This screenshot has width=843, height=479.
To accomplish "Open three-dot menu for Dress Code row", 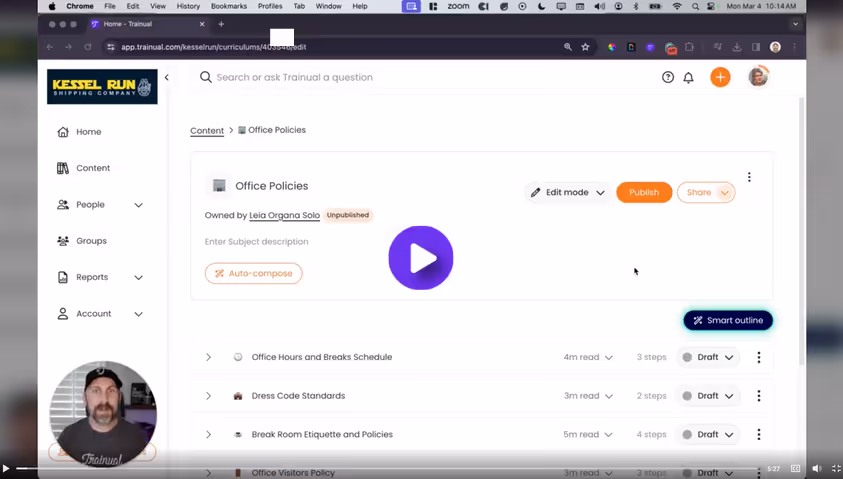I will (759, 396).
